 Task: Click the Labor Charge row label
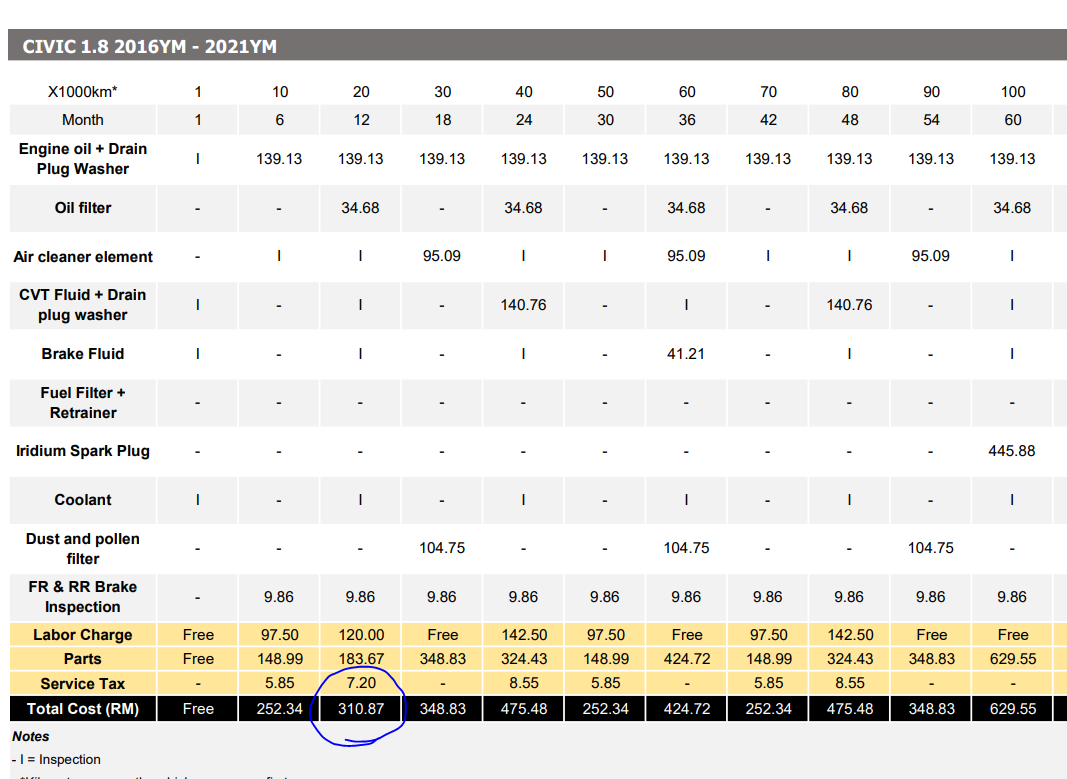pos(82,635)
